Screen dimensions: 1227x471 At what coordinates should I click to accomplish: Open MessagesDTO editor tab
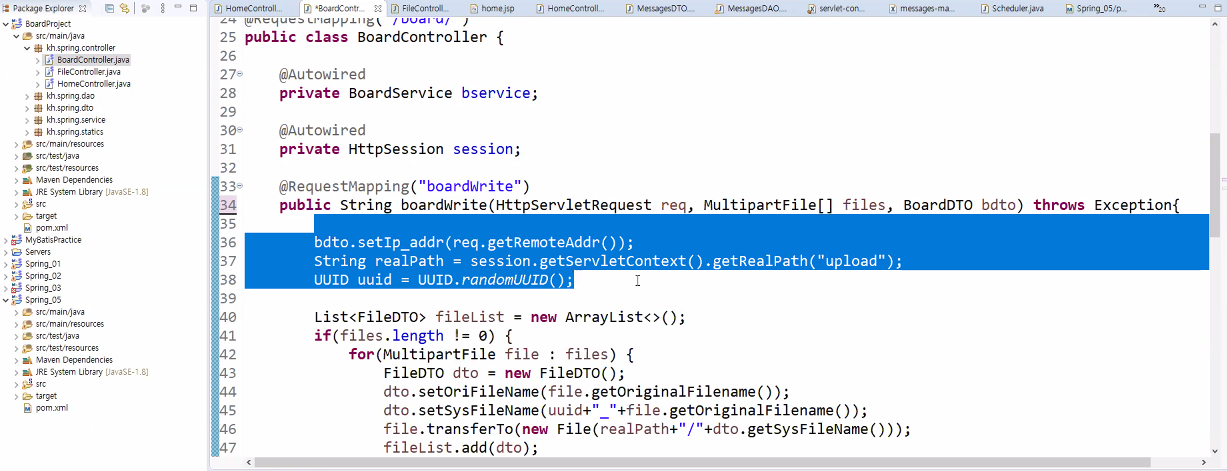(660, 8)
